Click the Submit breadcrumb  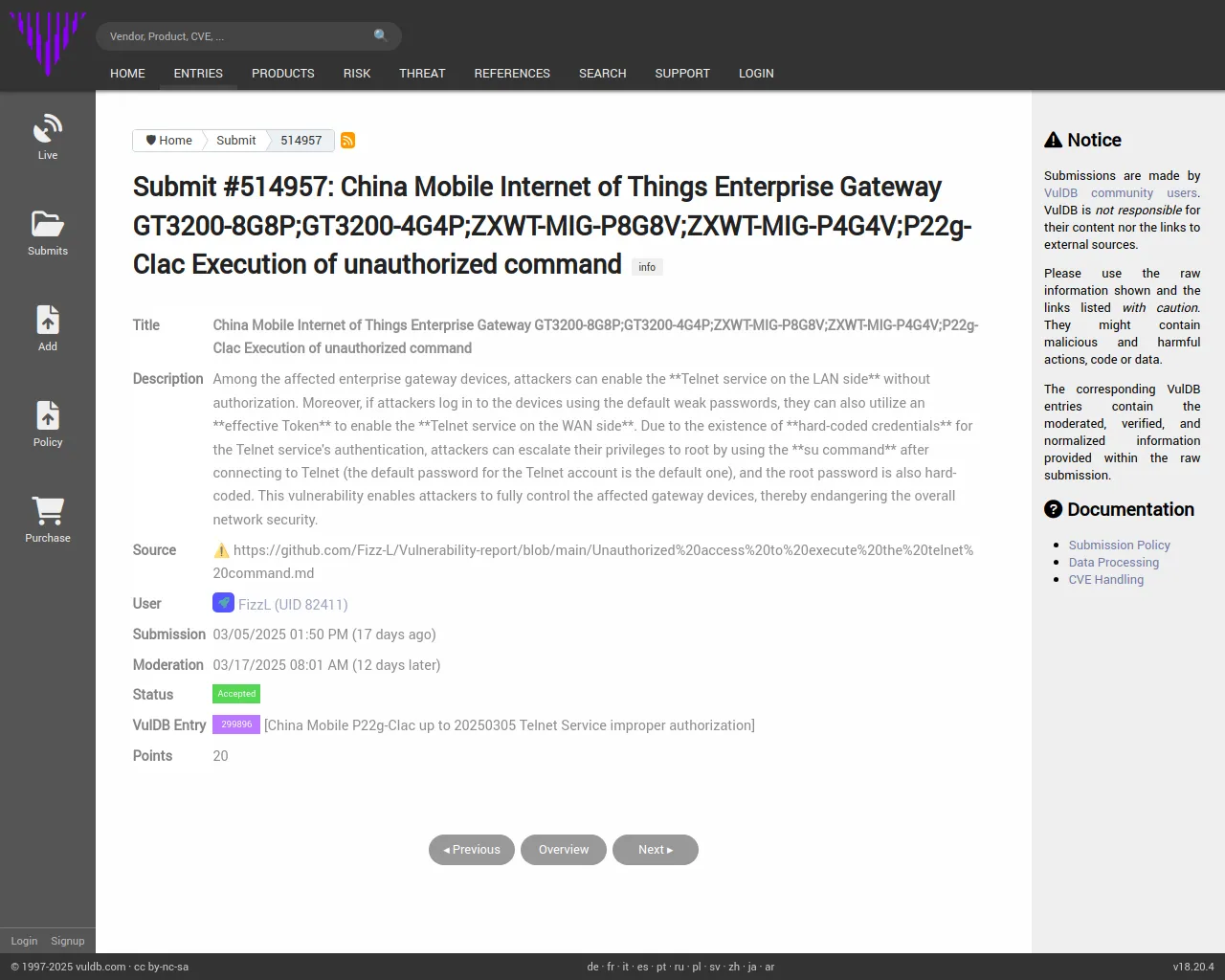(235, 140)
